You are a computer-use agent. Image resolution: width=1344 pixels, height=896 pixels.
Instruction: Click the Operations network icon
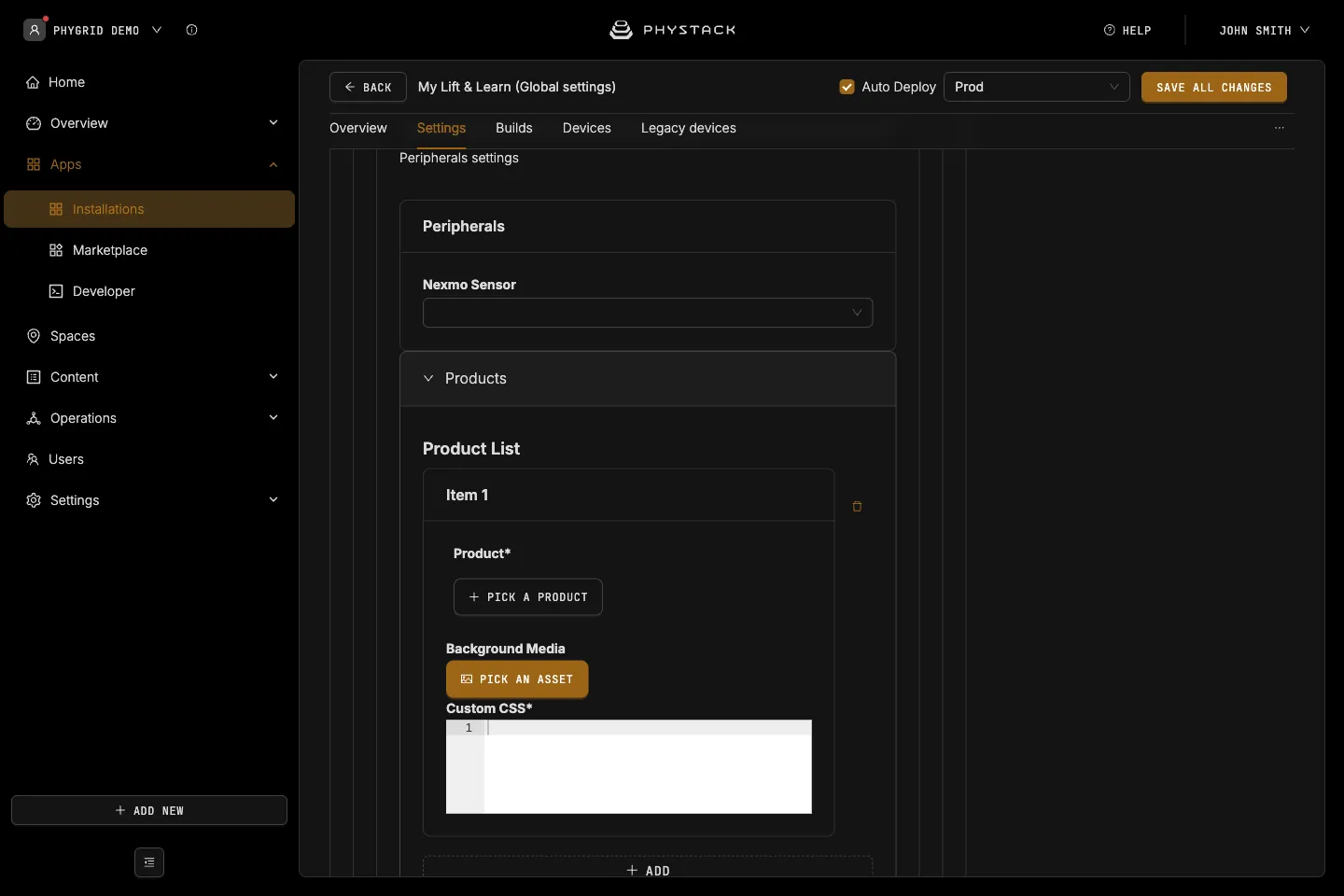(x=34, y=418)
